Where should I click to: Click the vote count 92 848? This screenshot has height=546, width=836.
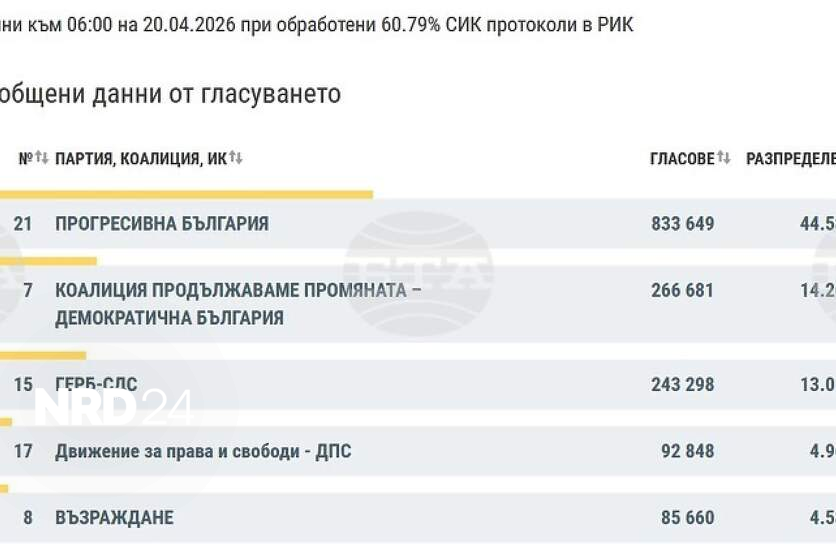687,451
